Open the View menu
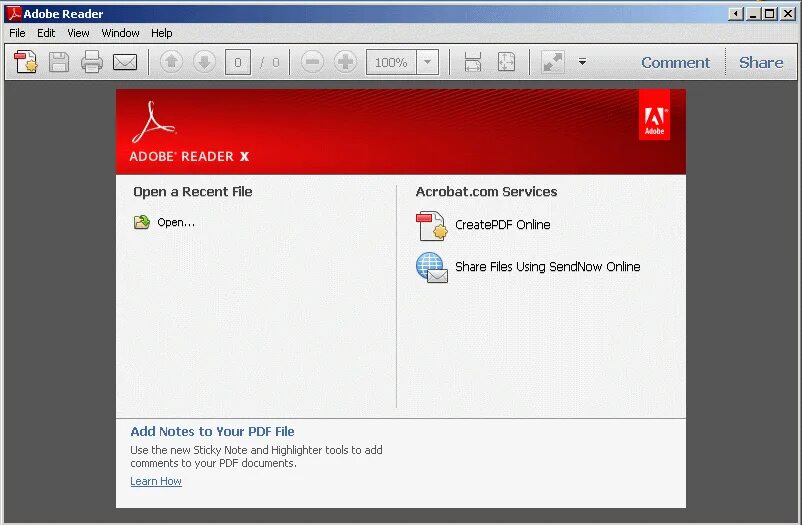The height and width of the screenshot is (525, 802). click(78, 33)
